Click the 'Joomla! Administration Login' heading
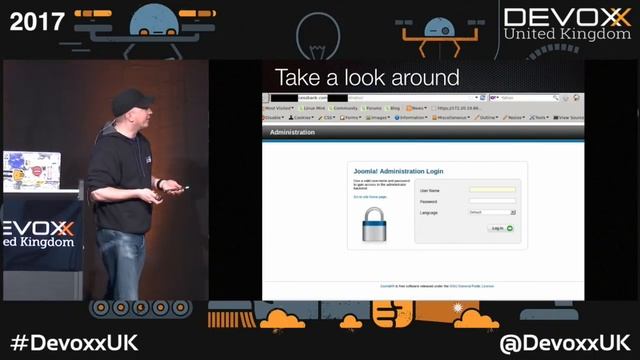The width and height of the screenshot is (640, 360). (398, 171)
